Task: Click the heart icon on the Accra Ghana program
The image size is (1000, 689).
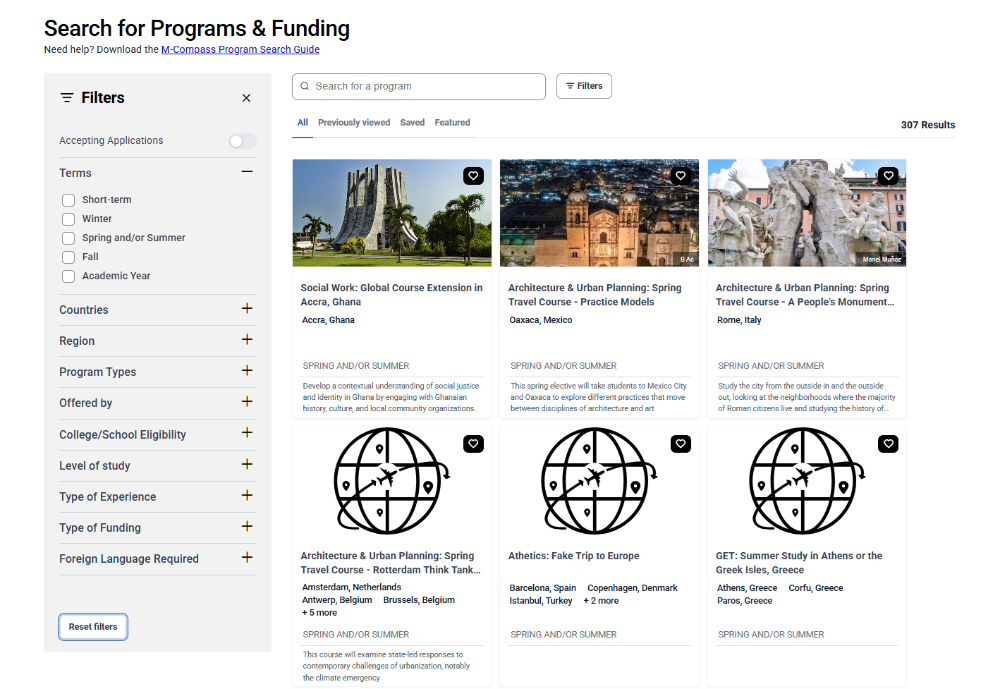Action: (473, 175)
